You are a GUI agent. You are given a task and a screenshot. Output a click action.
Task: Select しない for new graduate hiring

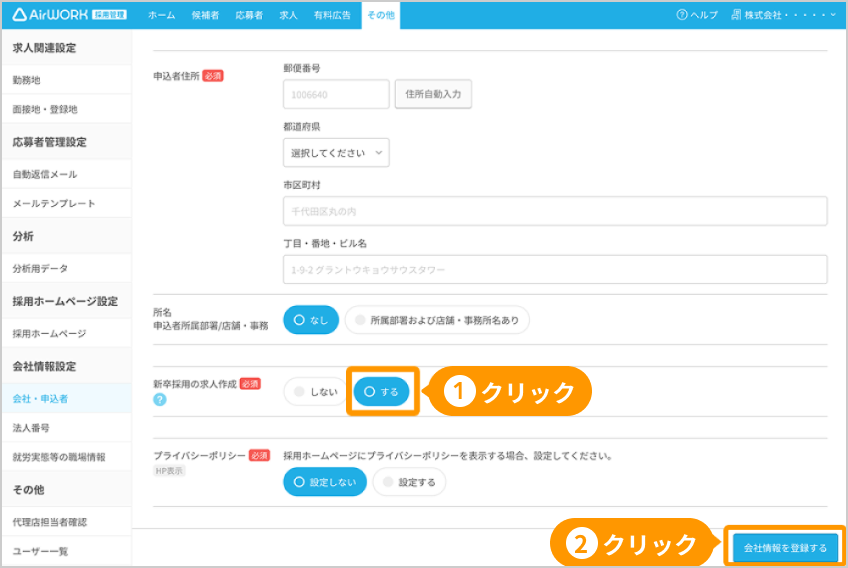point(316,392)
